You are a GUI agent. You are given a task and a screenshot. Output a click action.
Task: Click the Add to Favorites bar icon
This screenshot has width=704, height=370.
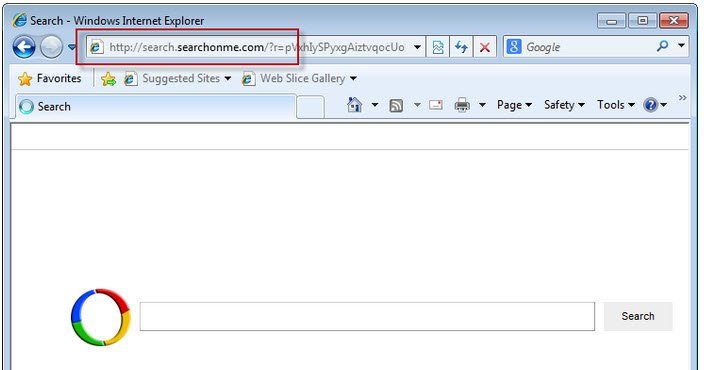108,79
